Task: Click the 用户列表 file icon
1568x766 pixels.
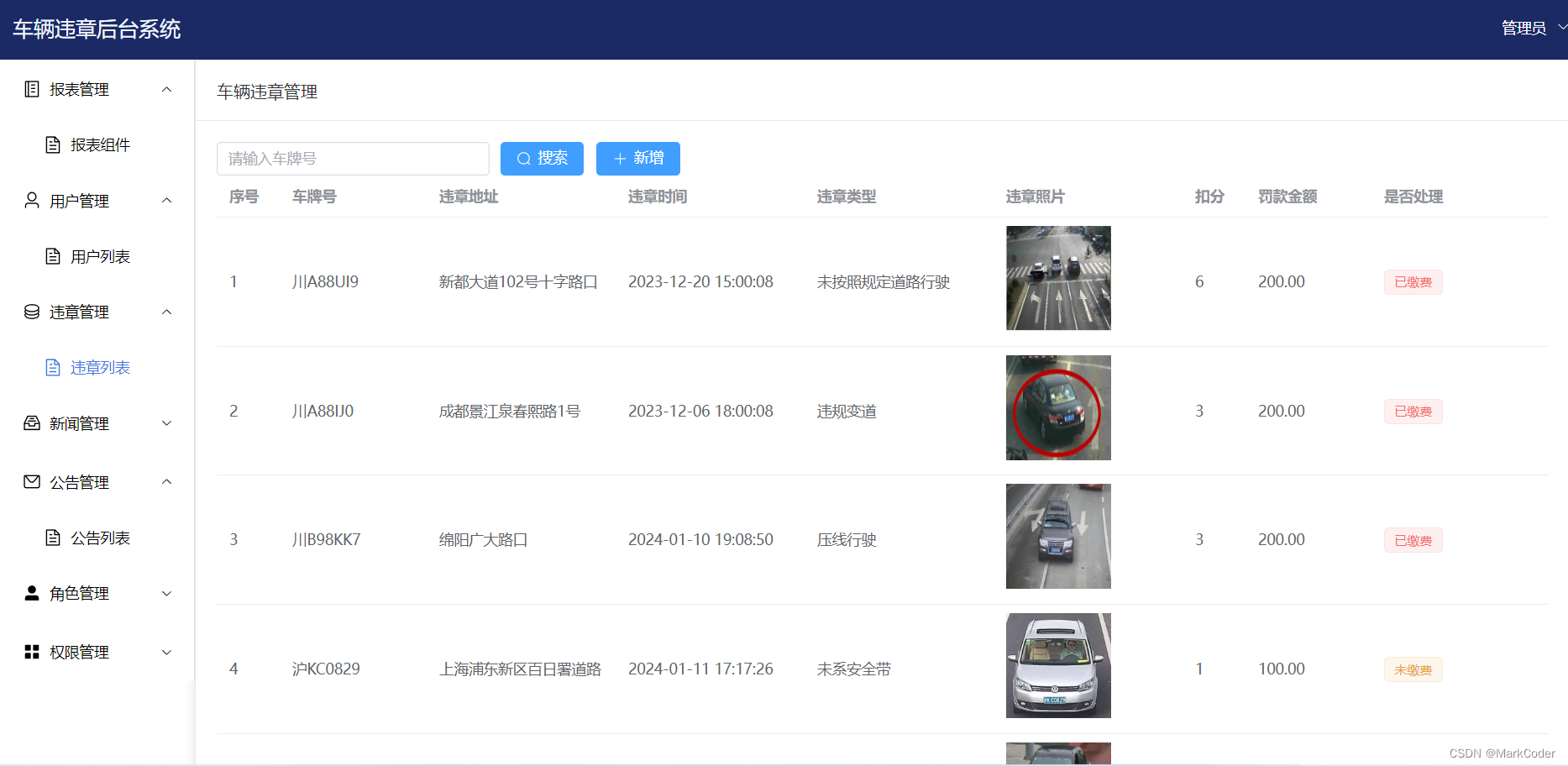Action: [x=53, y=256]
